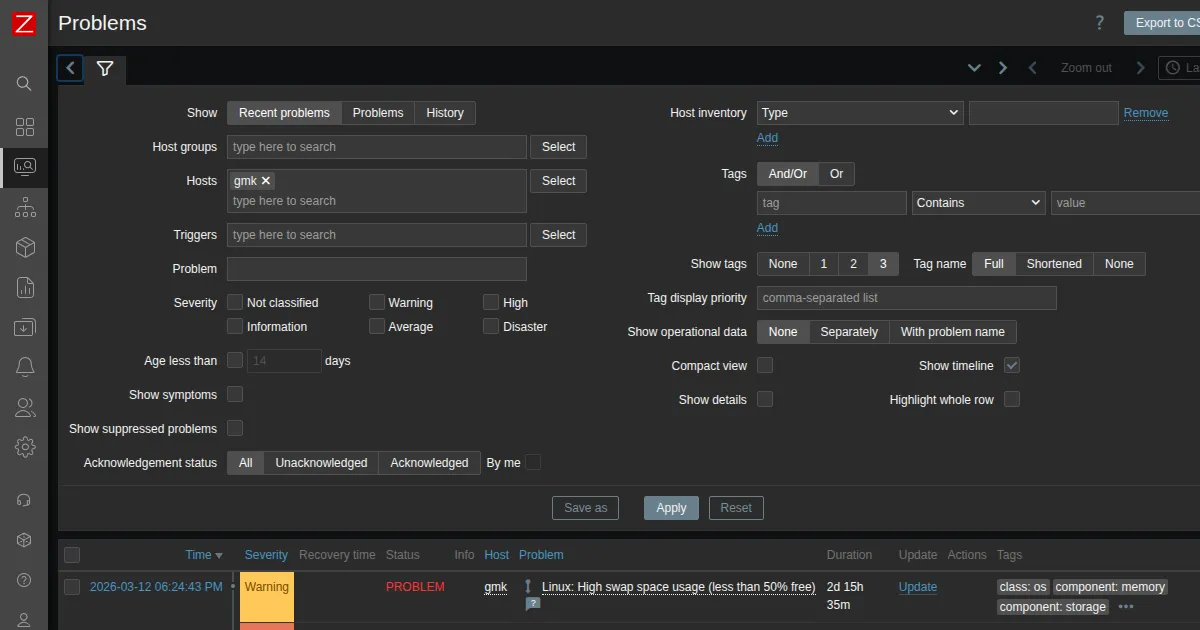Click the Zabbix logo icon
The width and height of the screenshot is (1200, 630).
click(24, 24)
